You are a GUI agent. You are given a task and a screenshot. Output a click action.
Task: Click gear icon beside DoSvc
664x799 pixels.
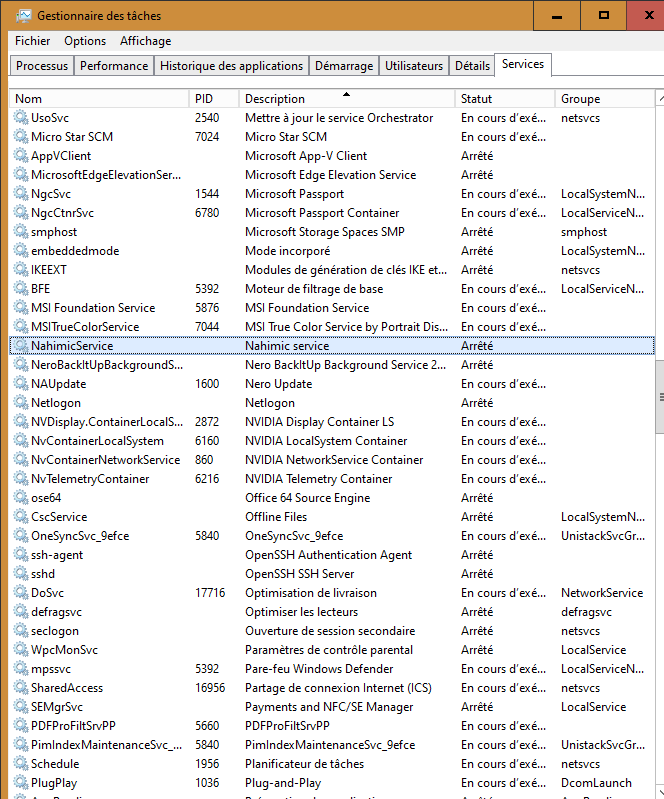coord(21,593)
